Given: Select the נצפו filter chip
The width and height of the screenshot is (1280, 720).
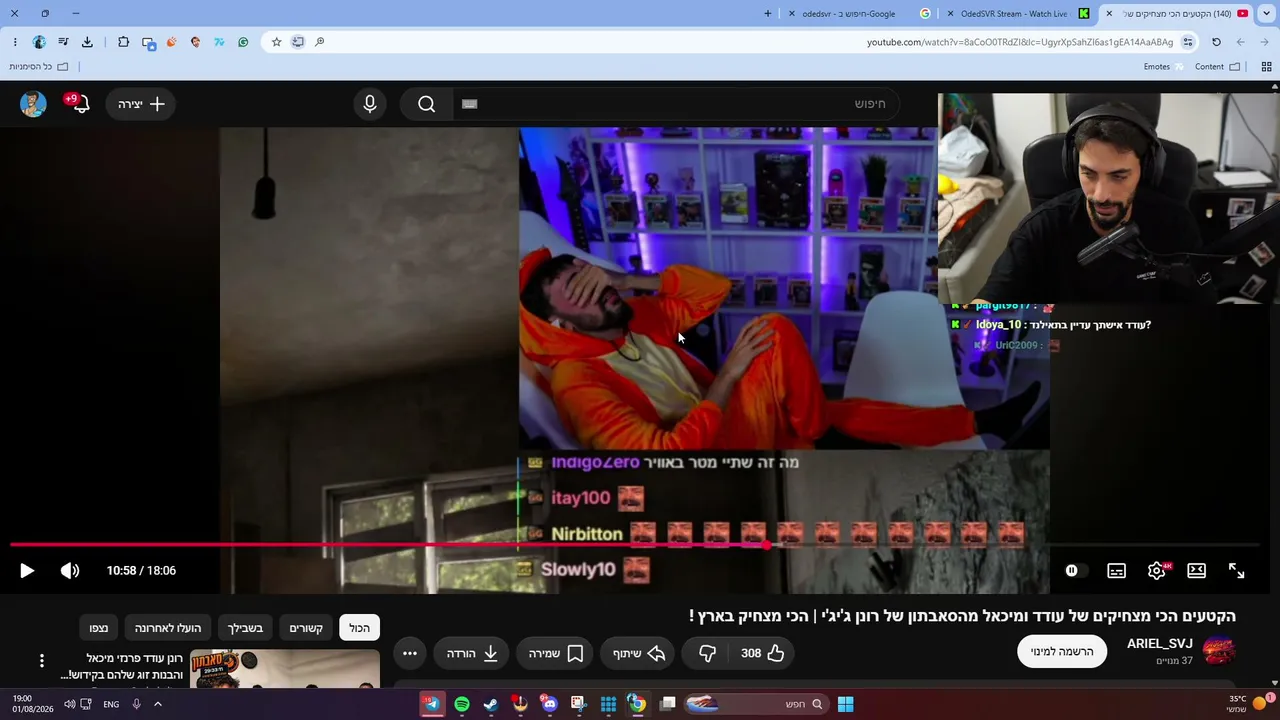Looking at the screenshot, I should point(99,628).
